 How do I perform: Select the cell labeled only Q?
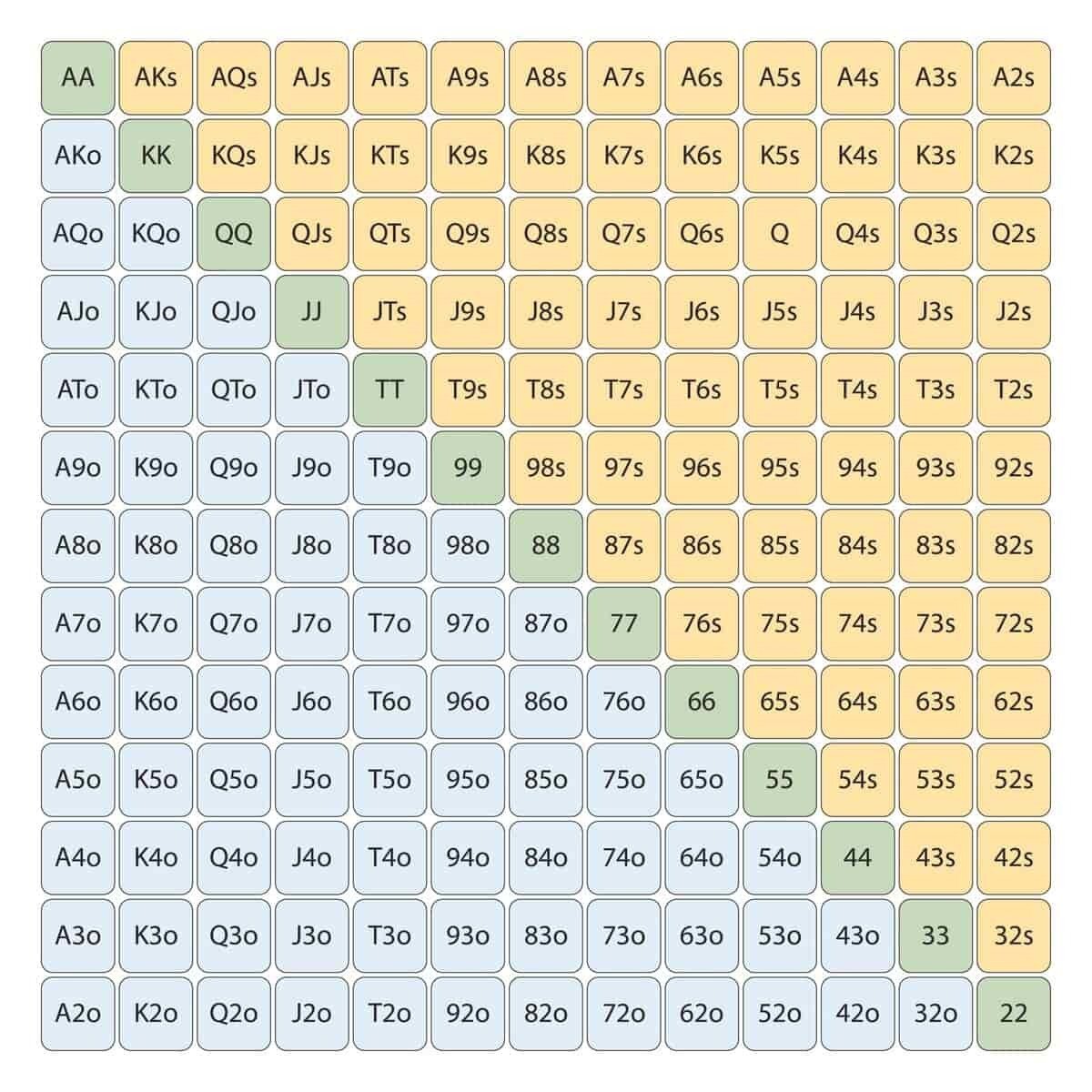click(779, 234)
